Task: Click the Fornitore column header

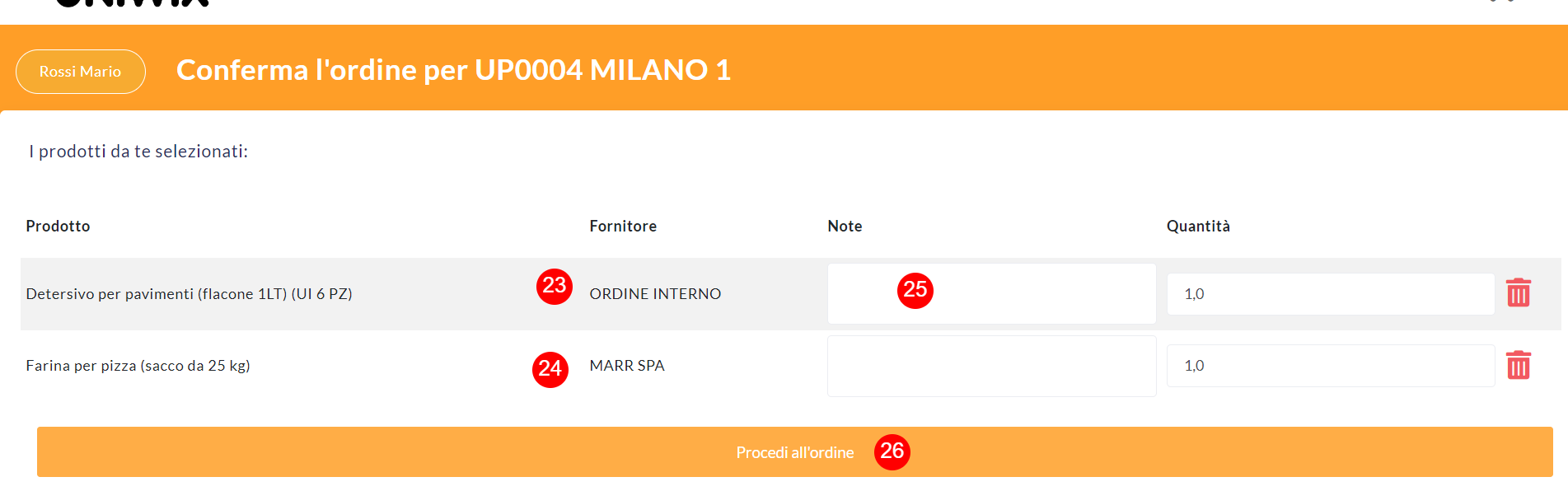Action: pos(623,226)
